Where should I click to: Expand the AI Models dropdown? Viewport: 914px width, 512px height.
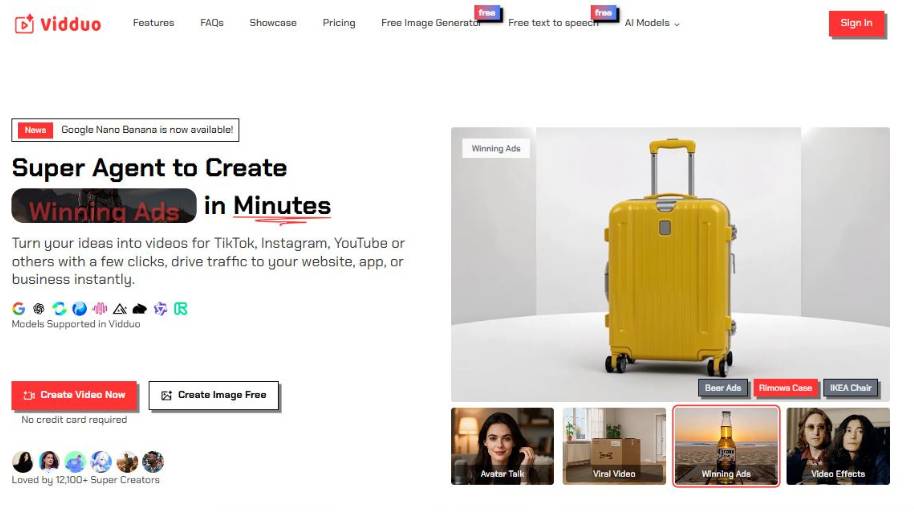coord(652,23)
